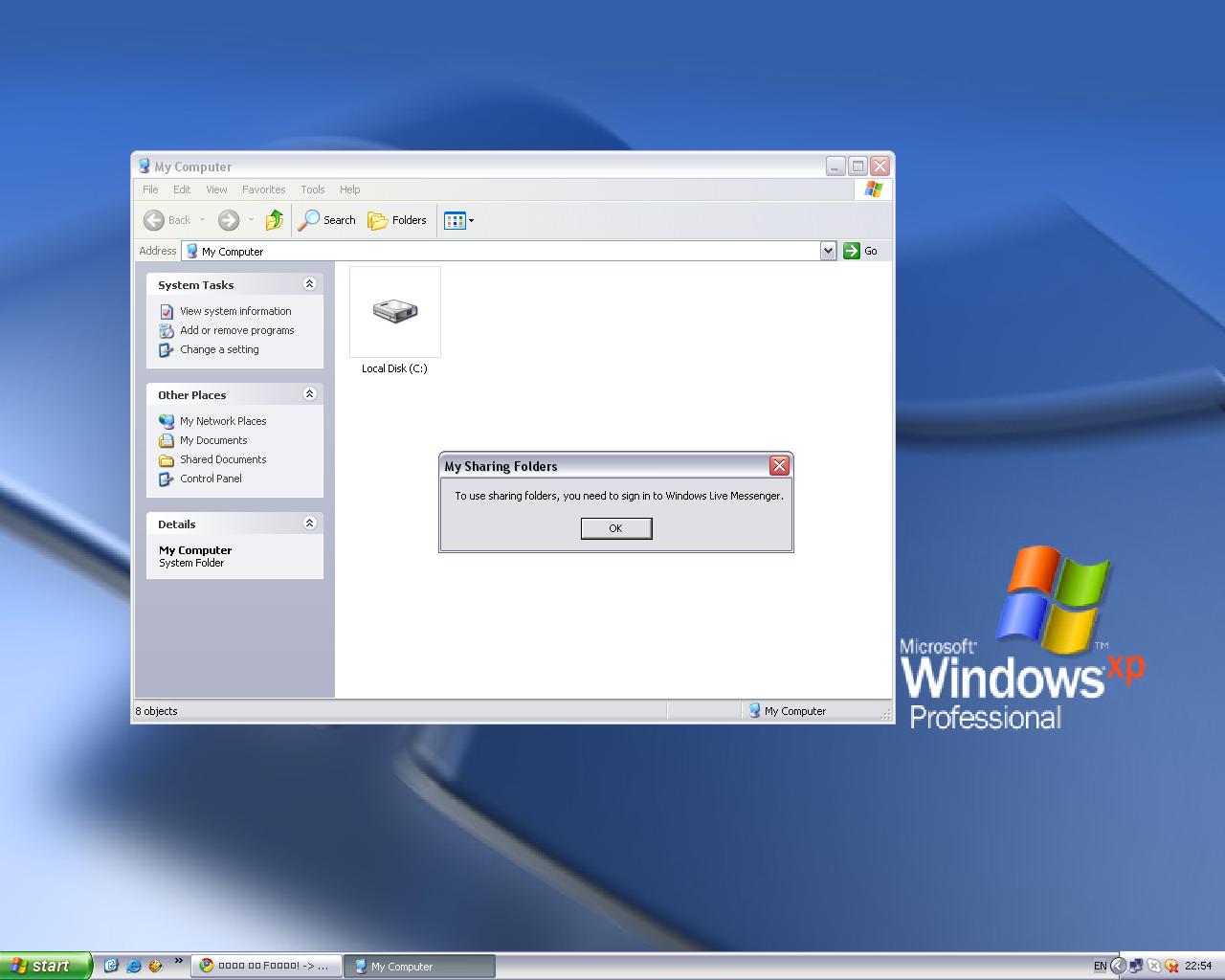Viewport: 1225px width, 980px height.
Task: Click the Start button on taskbar
Action: (x=45, y=966)
